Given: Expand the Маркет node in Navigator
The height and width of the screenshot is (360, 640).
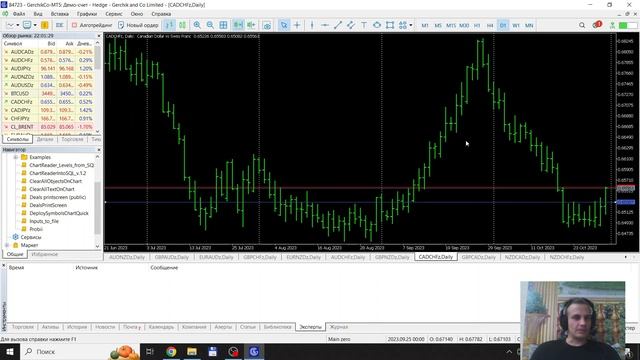Looking at the screenshot, I should coord(7,245).
